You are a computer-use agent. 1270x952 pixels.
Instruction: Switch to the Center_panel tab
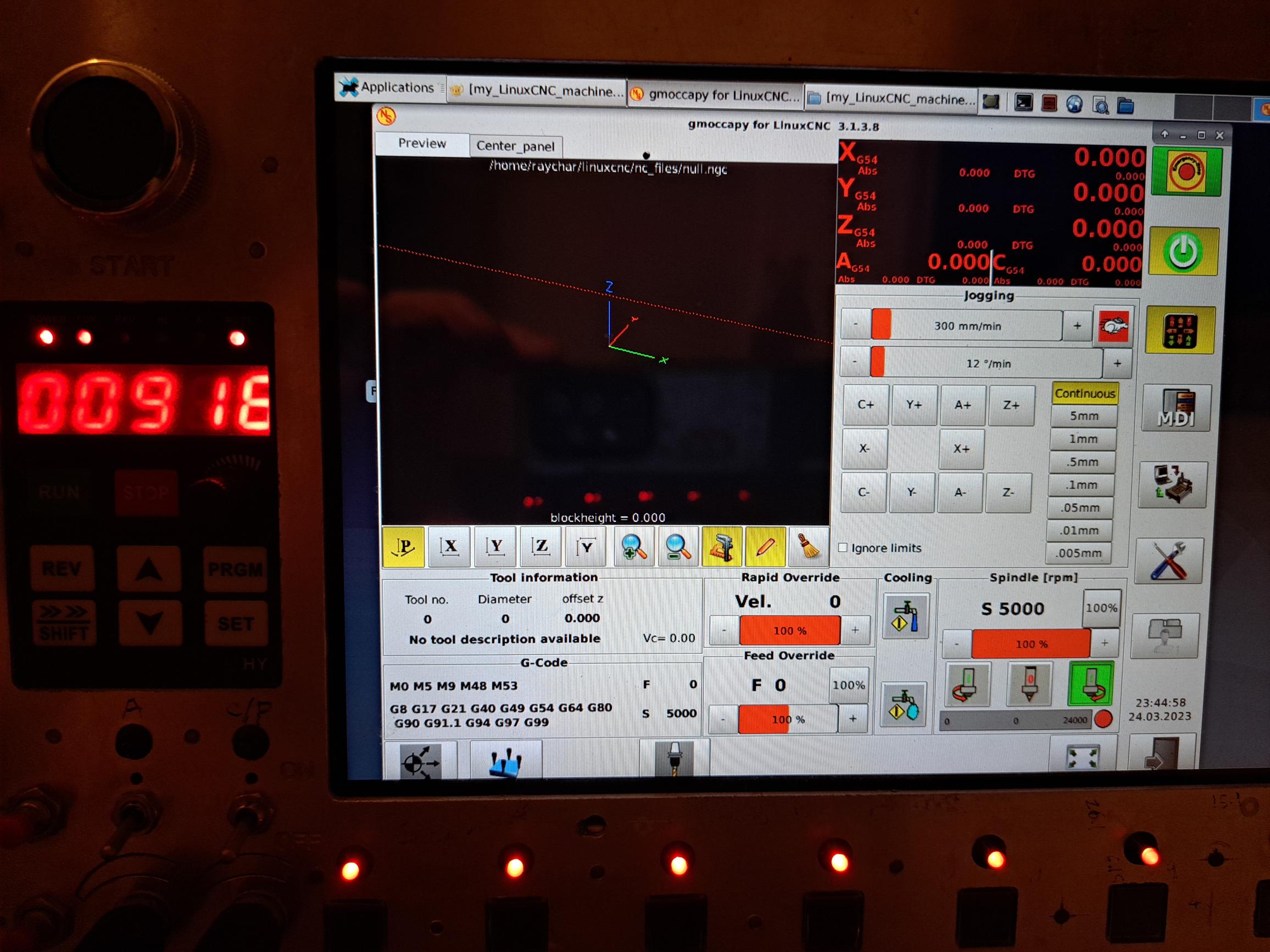tap(516, 145)
